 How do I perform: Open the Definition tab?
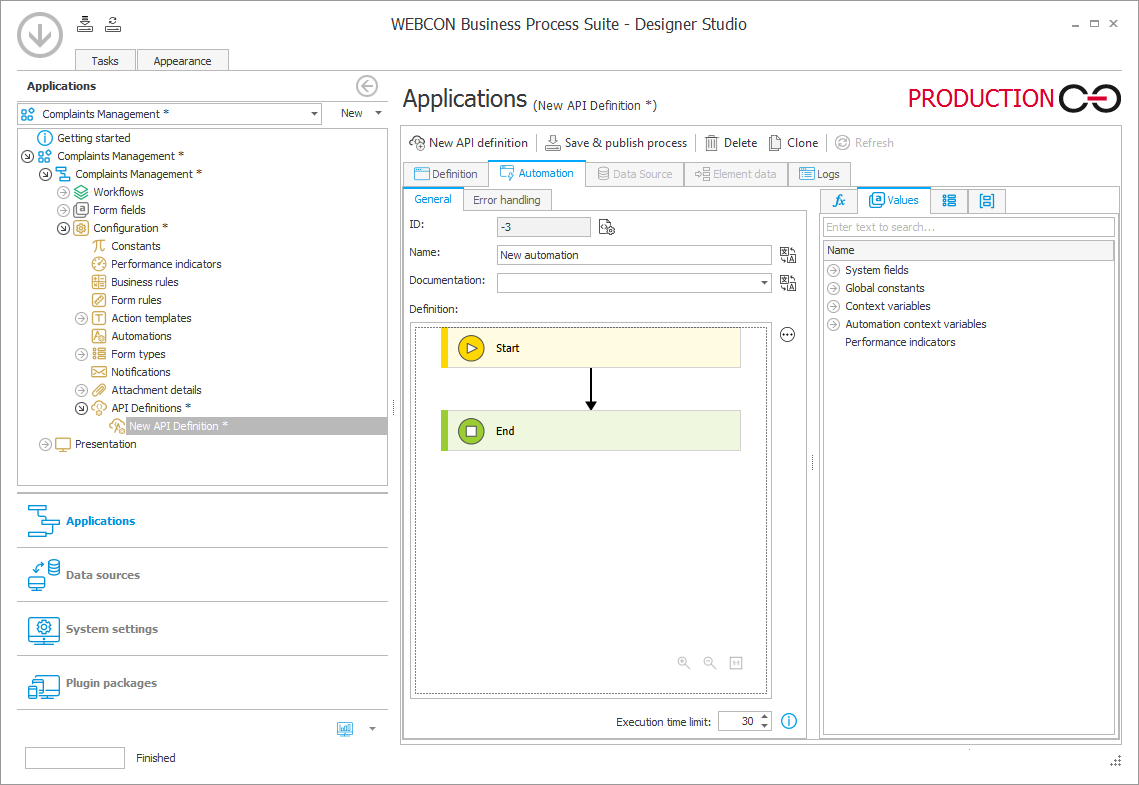click(446, 174)
